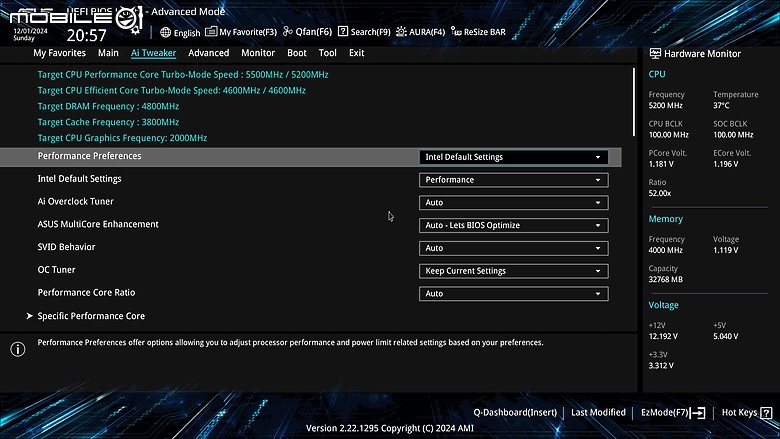This screenshot has width=780, height=439.
Task: Click the Qfan fan icon
Action: tap(288, 31)
